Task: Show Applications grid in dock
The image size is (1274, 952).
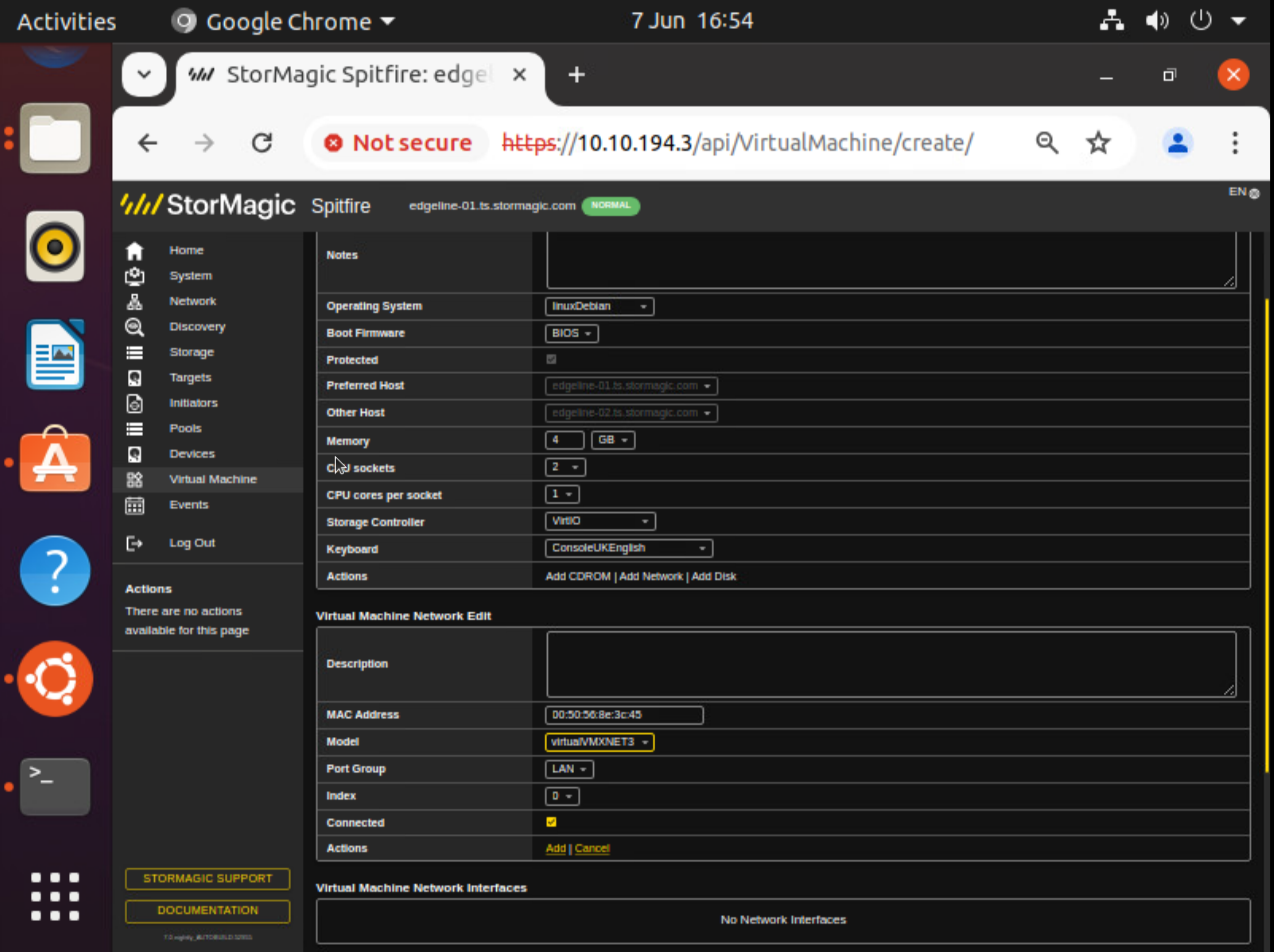Action: (55, 896)
